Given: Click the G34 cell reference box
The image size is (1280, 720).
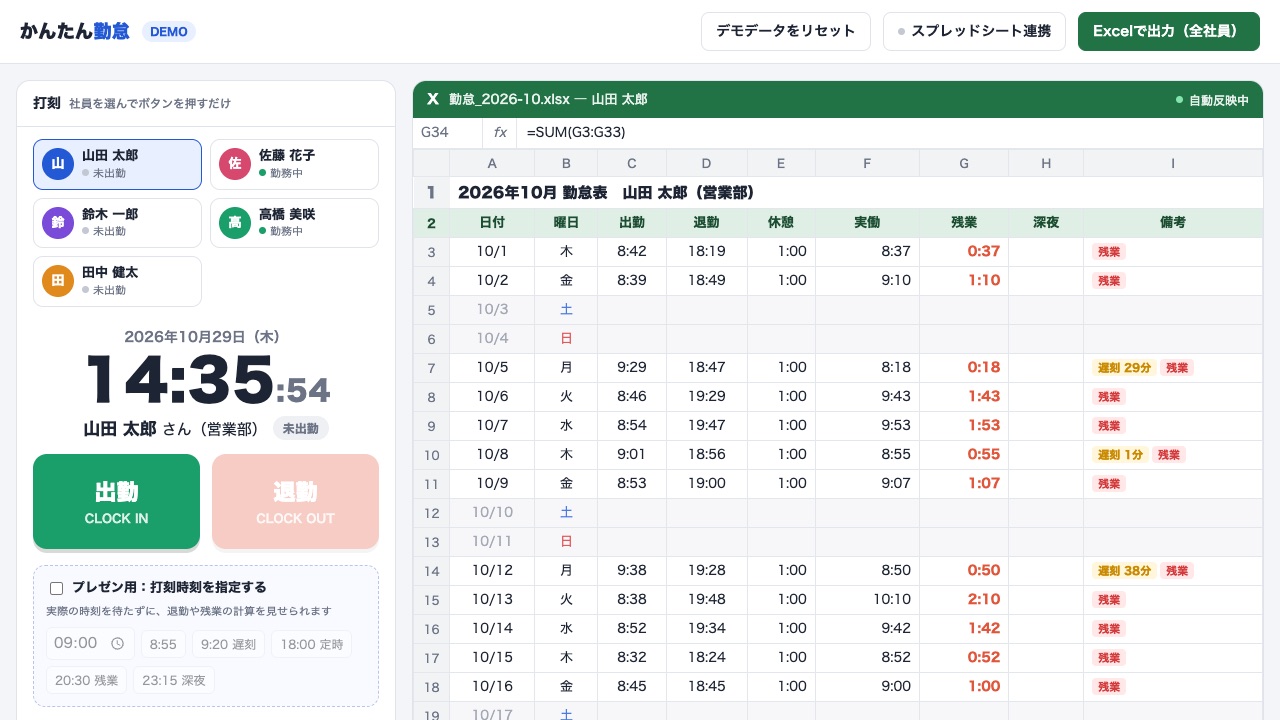Looking at the screenshot, I should point(448,132).
